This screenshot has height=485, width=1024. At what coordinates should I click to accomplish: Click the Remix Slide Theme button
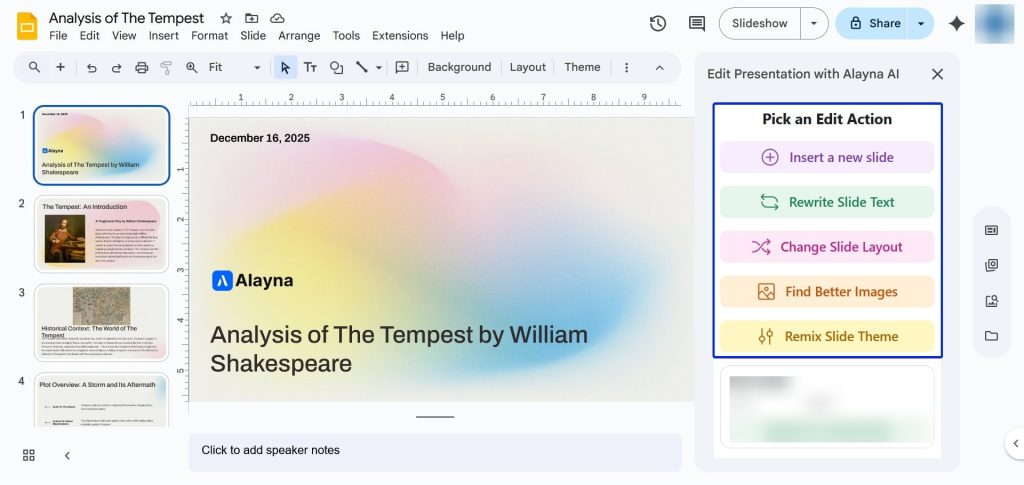[x=827, y=336]
